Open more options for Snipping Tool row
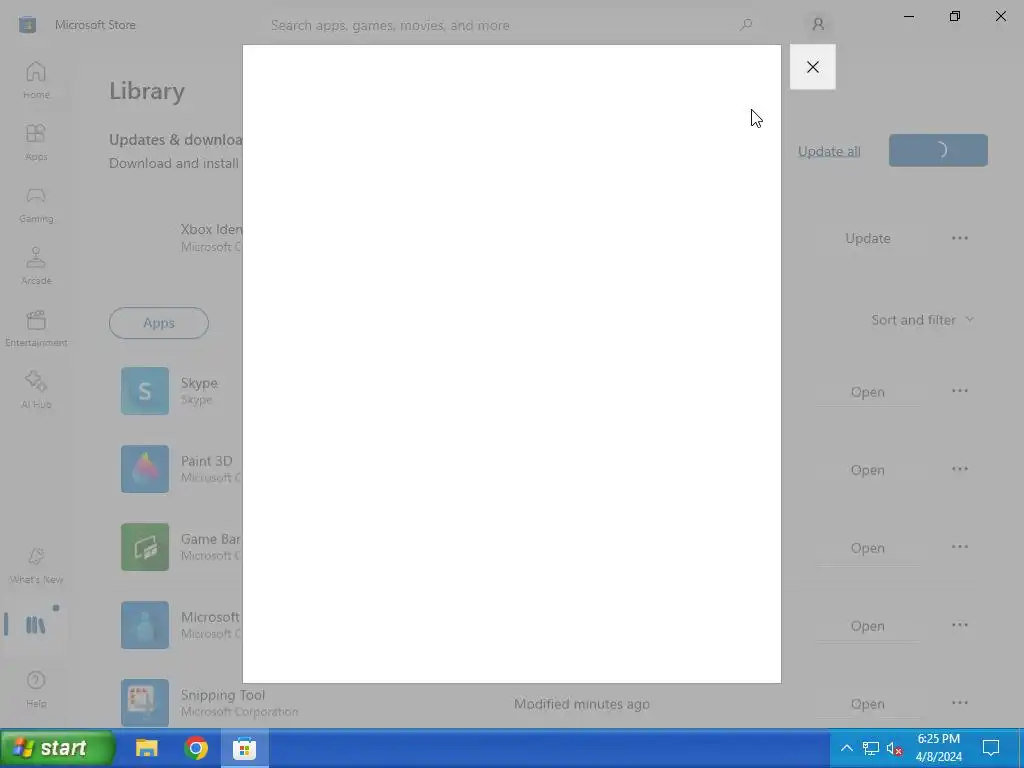Viewport: 1024px width, 768px height. (x=959, y=703)
